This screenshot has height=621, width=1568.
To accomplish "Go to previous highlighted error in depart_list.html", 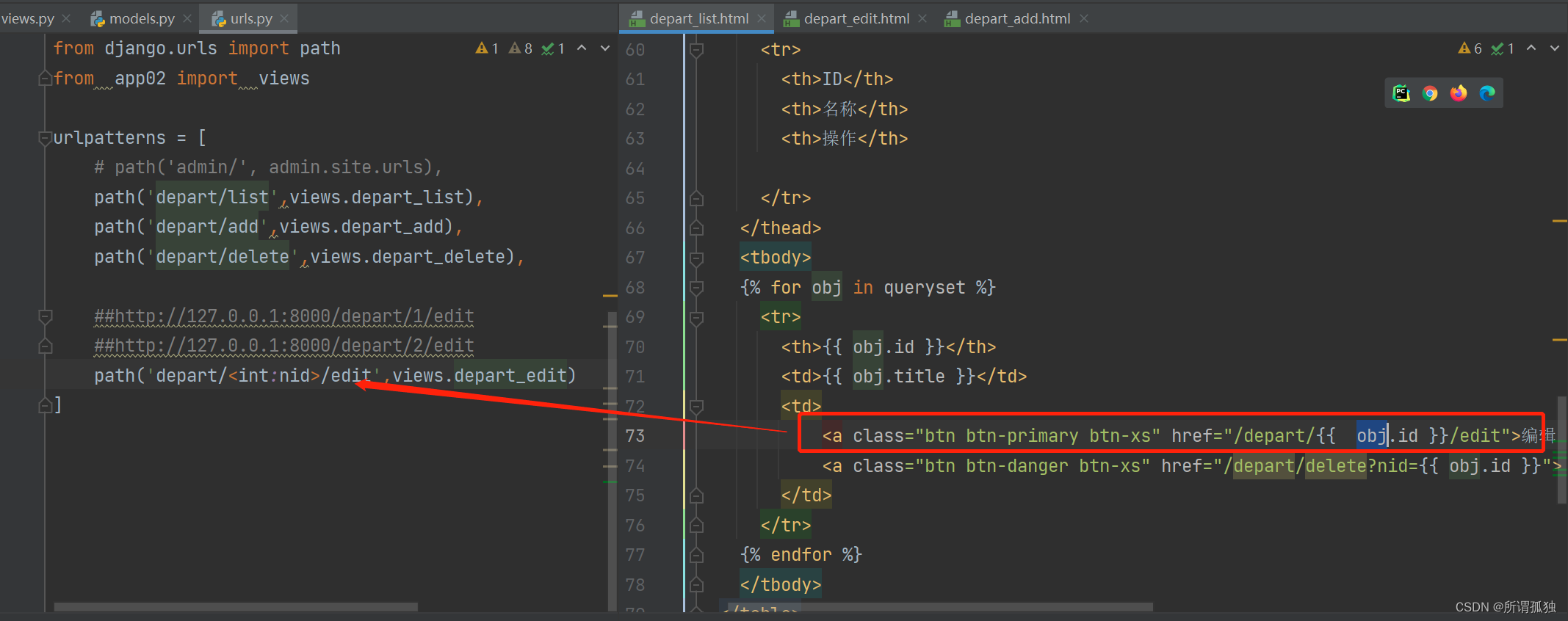I will 1531,48.
